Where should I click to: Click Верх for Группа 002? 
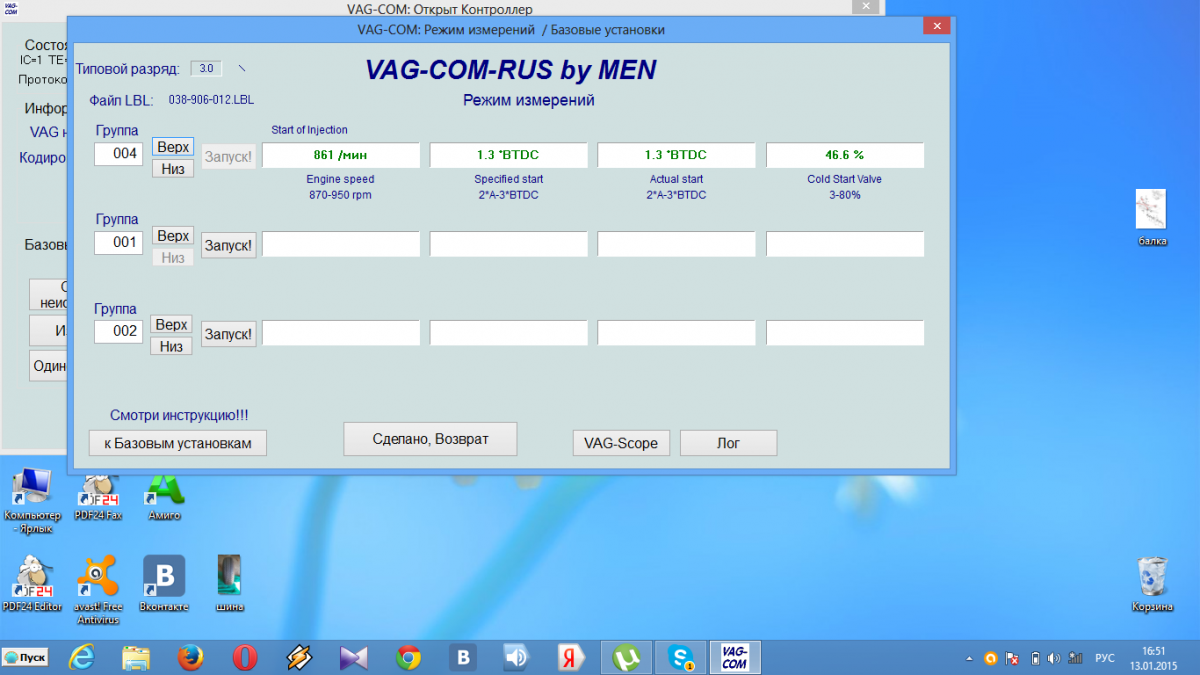[172, 325]
